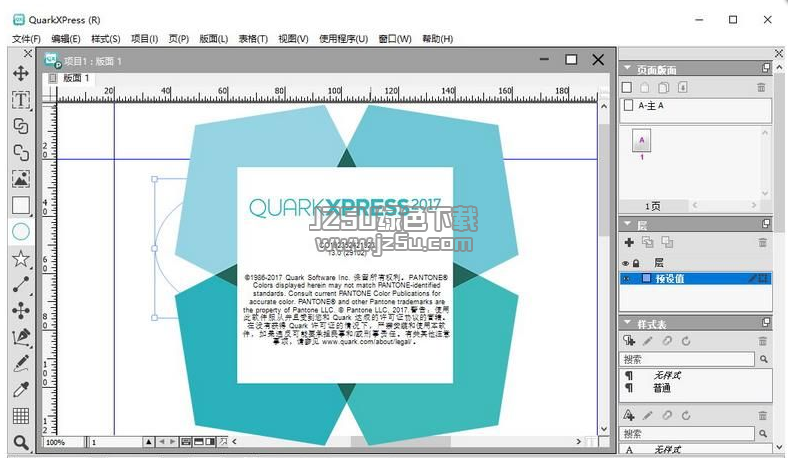Open the 编辑(E) menu
Viewport: 788px width, 458px height.
pyautogui.click(x=66, y=39)
